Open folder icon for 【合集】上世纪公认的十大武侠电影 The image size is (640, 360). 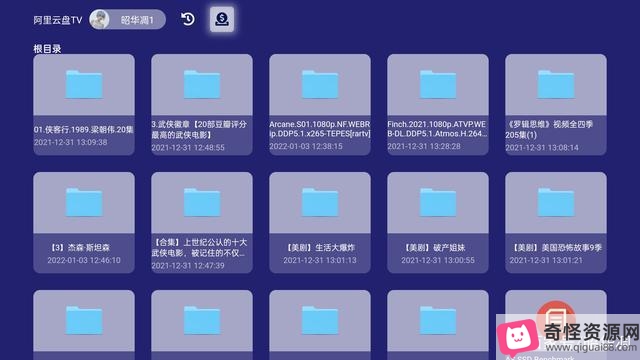pos(202,202)
